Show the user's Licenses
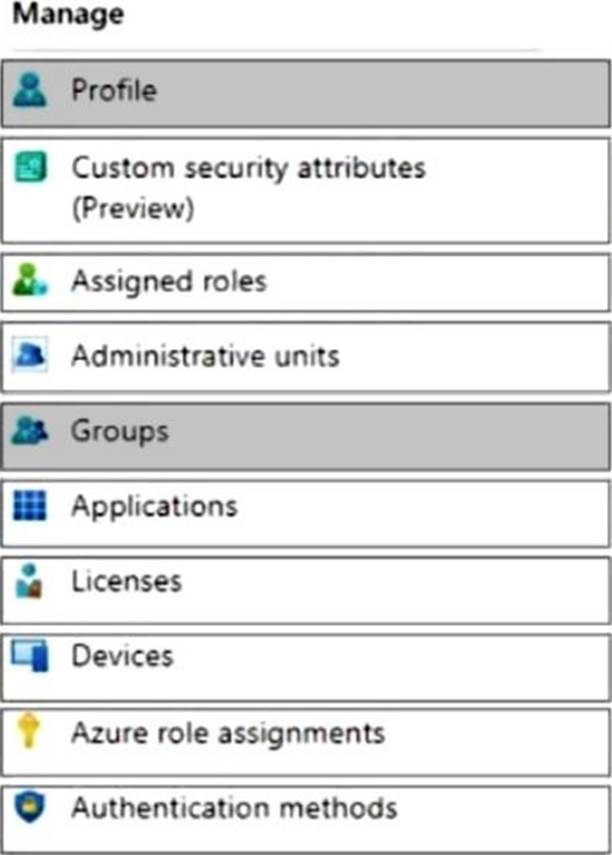This screenshot has width=612, height=855. point(126,582)
